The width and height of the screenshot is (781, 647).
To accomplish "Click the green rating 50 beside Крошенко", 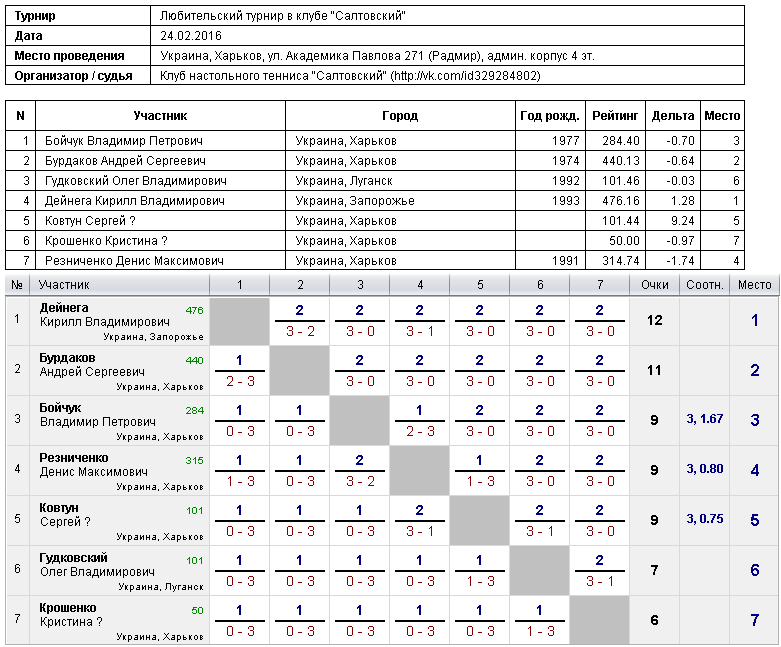I will tap(197, 610).
